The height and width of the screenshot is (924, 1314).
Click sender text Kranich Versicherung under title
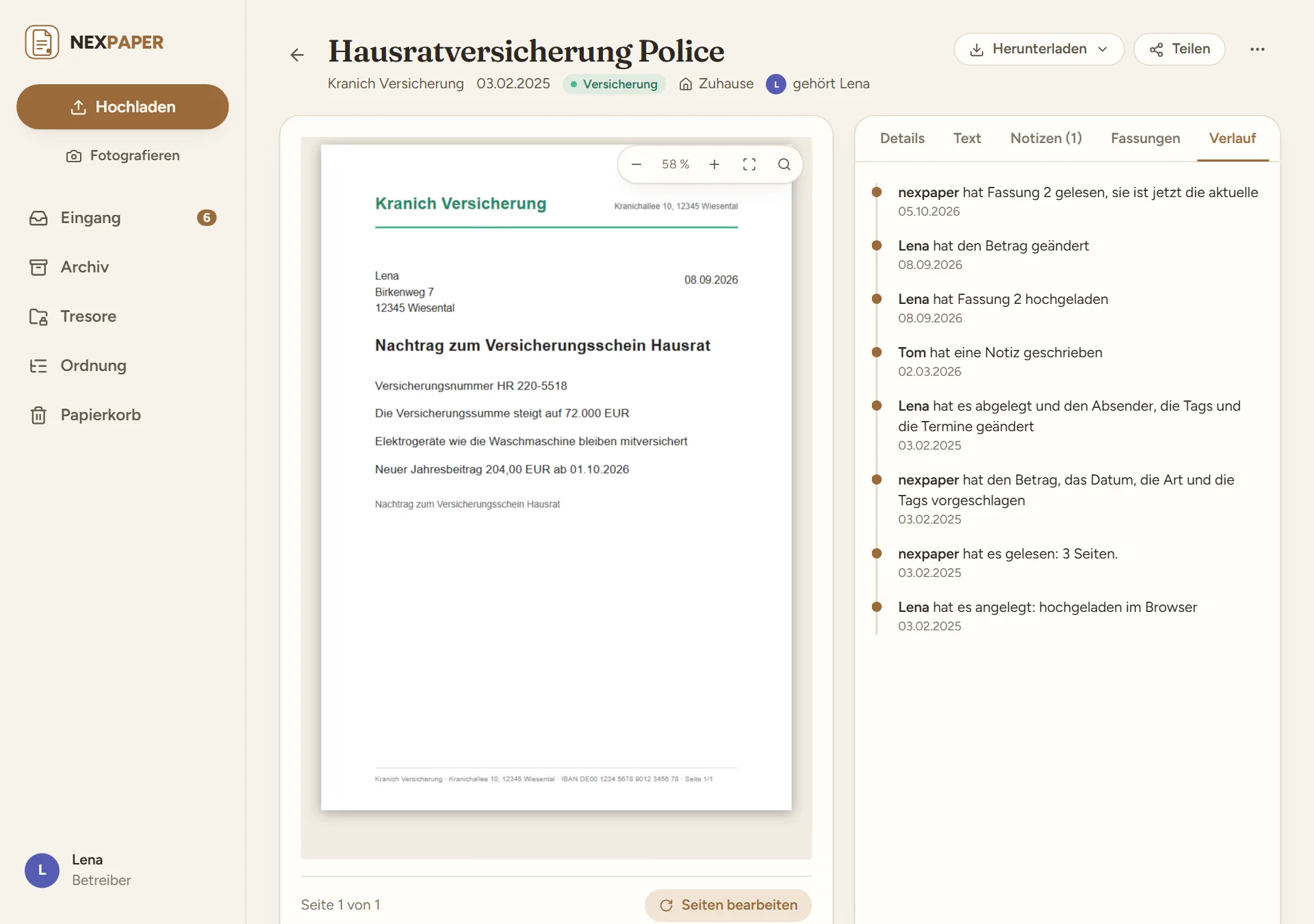coord(396,84)
